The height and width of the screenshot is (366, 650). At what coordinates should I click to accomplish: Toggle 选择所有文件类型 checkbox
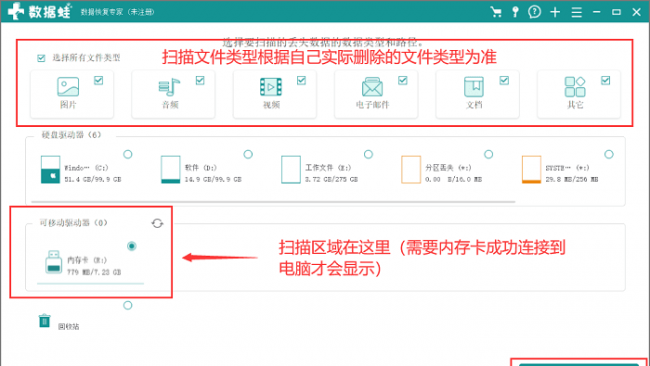pos(41,58)
